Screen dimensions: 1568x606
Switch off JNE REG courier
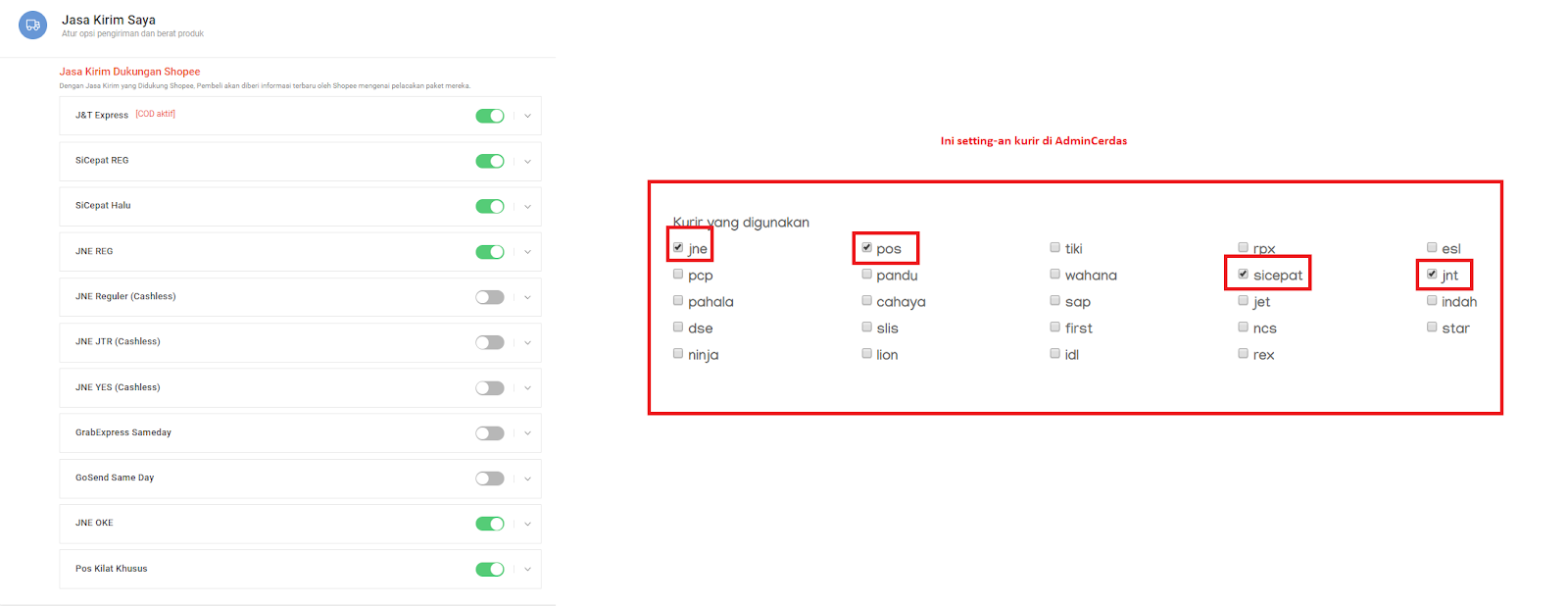[x=490, y=252]
